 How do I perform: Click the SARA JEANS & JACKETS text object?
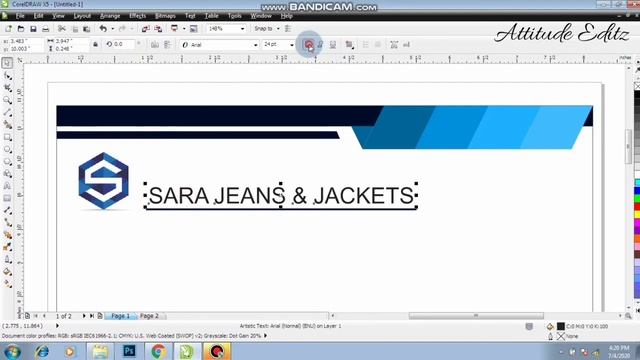[281, 196]
